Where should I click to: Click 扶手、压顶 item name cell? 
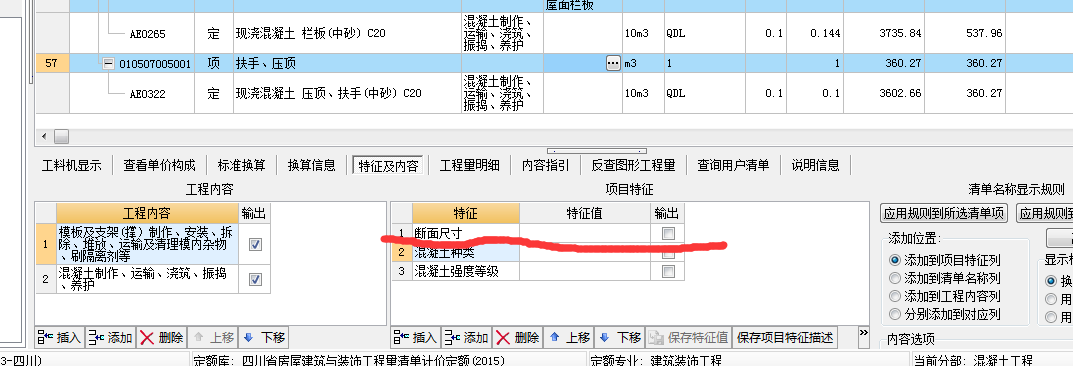click(347, 63)
